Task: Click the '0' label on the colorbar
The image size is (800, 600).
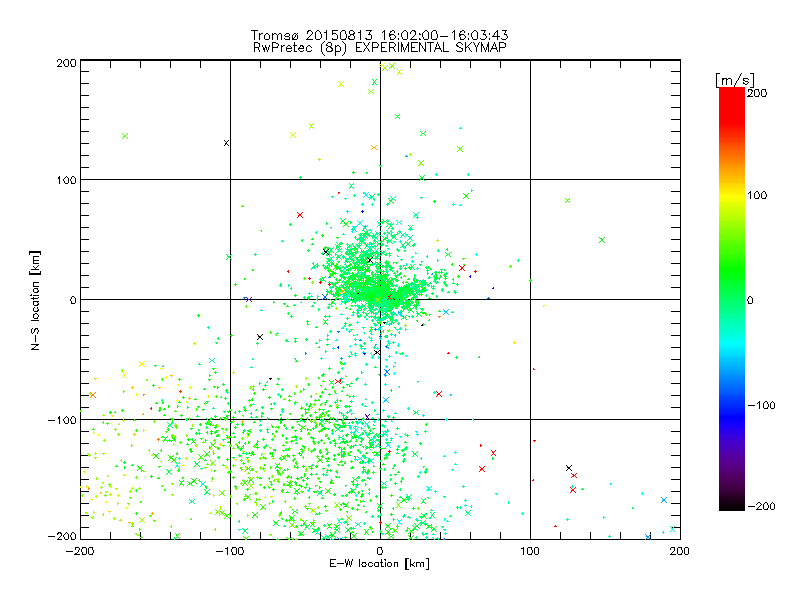Action: (750, 300)
